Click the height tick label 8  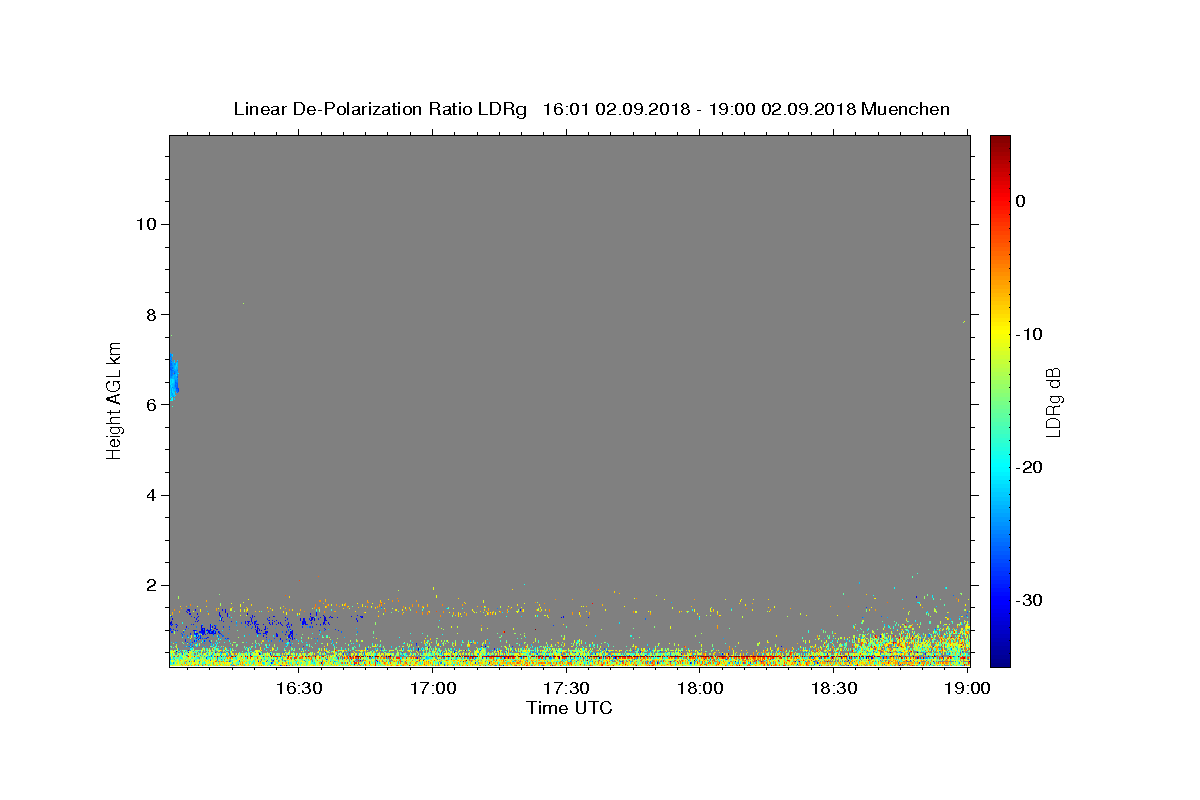click(149, 314)
